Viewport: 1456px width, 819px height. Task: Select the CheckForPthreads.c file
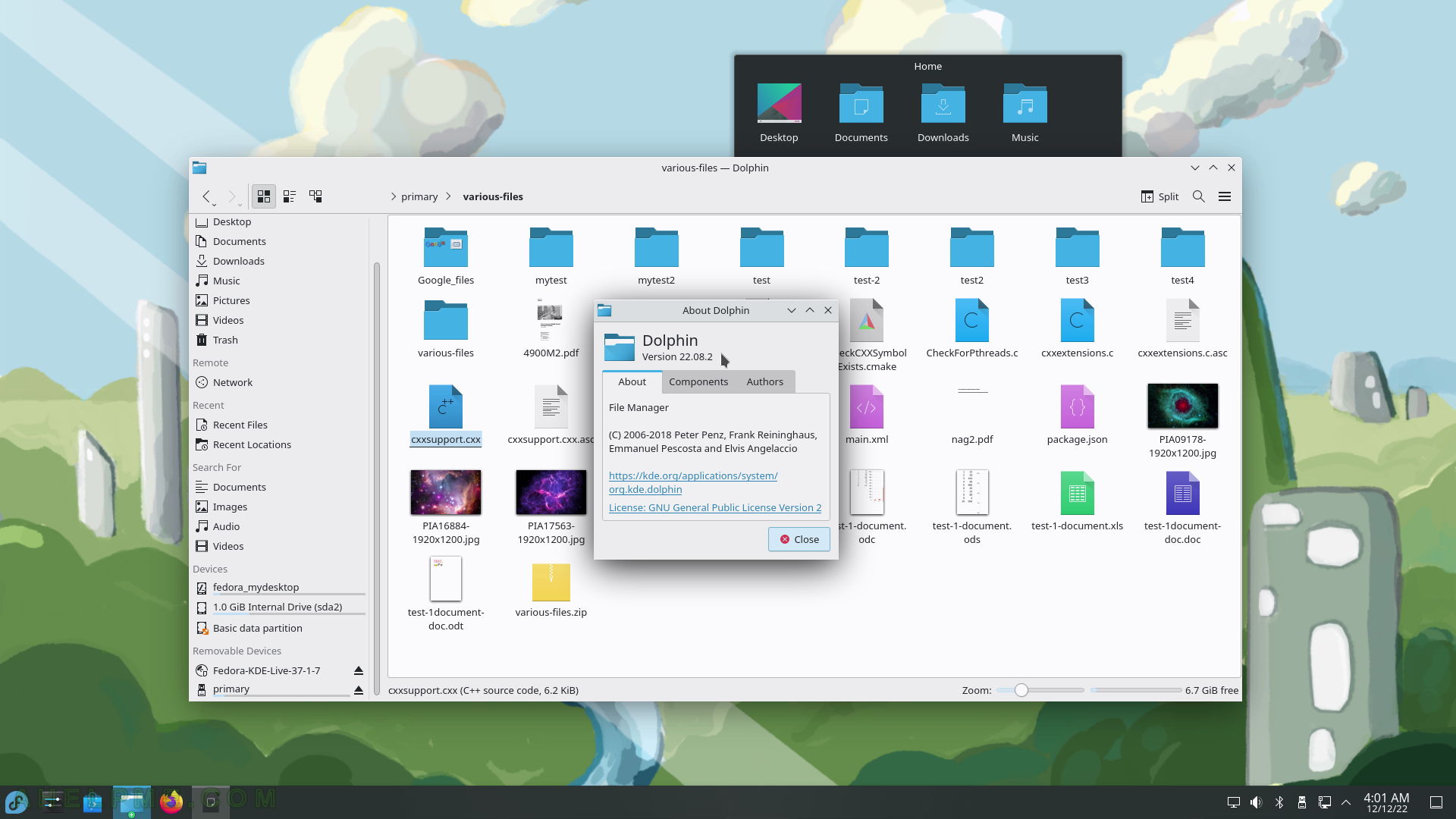coord(971,328)
